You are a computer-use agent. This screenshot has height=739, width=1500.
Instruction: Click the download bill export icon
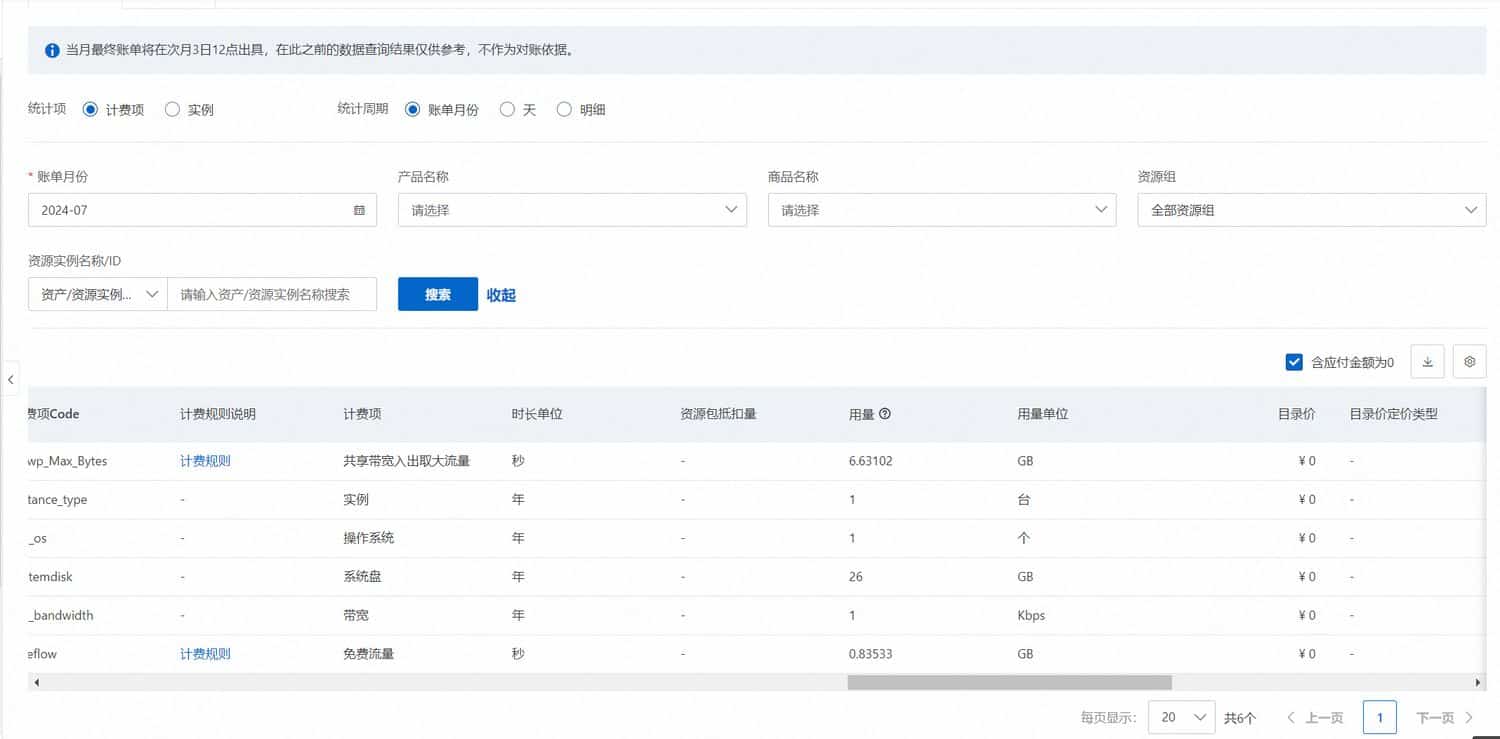[x=1427, y=361]
